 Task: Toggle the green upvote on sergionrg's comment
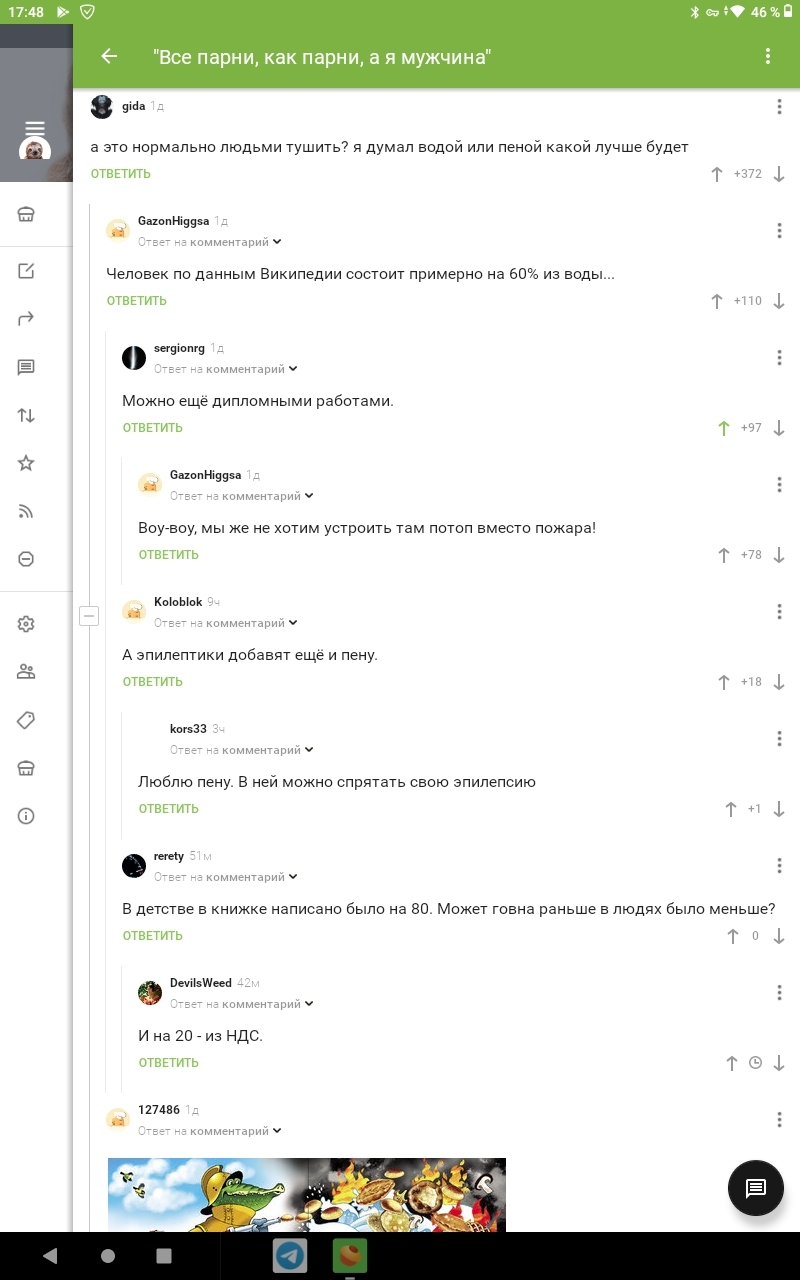[724, 428]
